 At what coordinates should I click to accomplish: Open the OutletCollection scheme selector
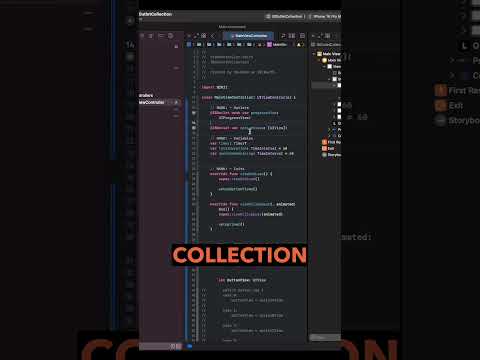(x=285, y=16)
